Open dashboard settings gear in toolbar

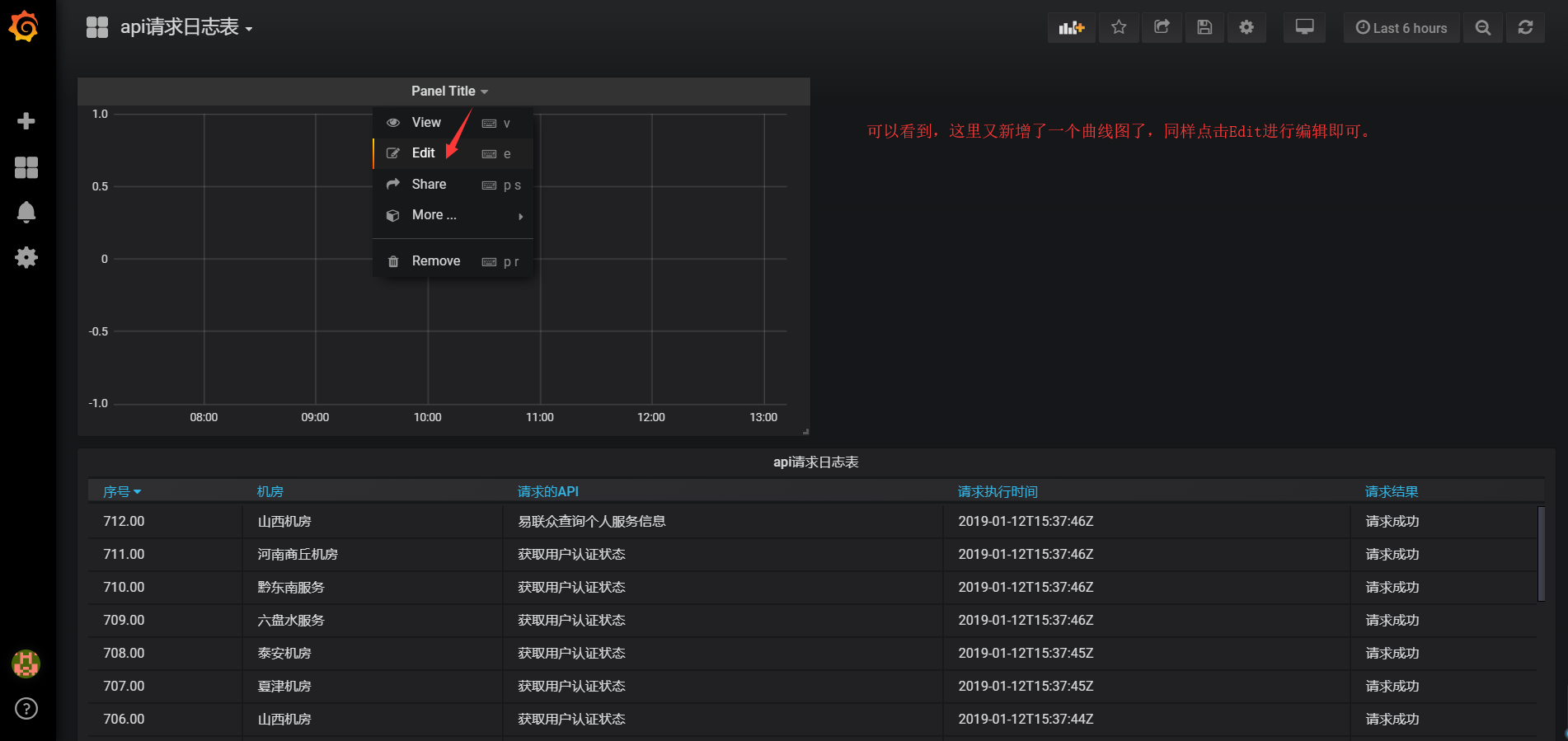click(x=1246, y=27)
